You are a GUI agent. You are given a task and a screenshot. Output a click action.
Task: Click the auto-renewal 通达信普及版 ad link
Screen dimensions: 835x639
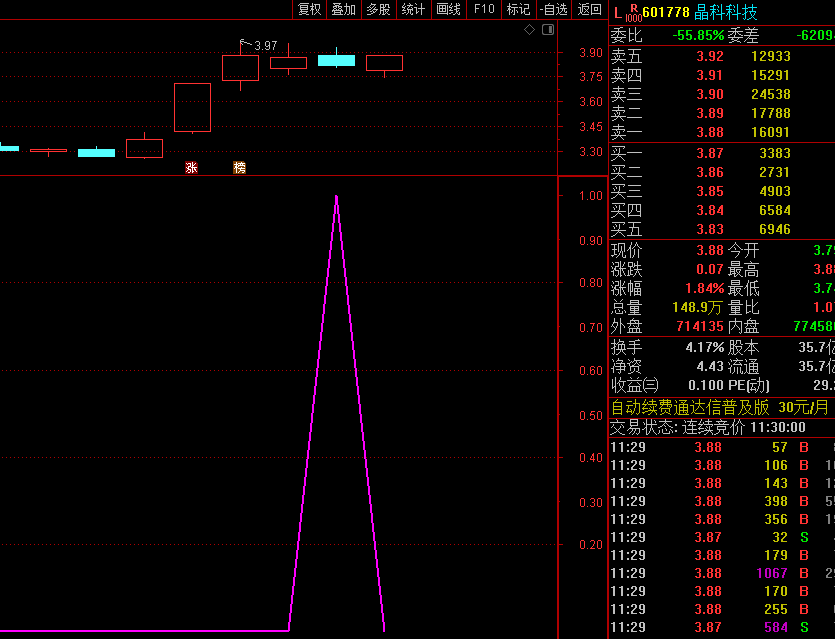[x=690, y=407]
